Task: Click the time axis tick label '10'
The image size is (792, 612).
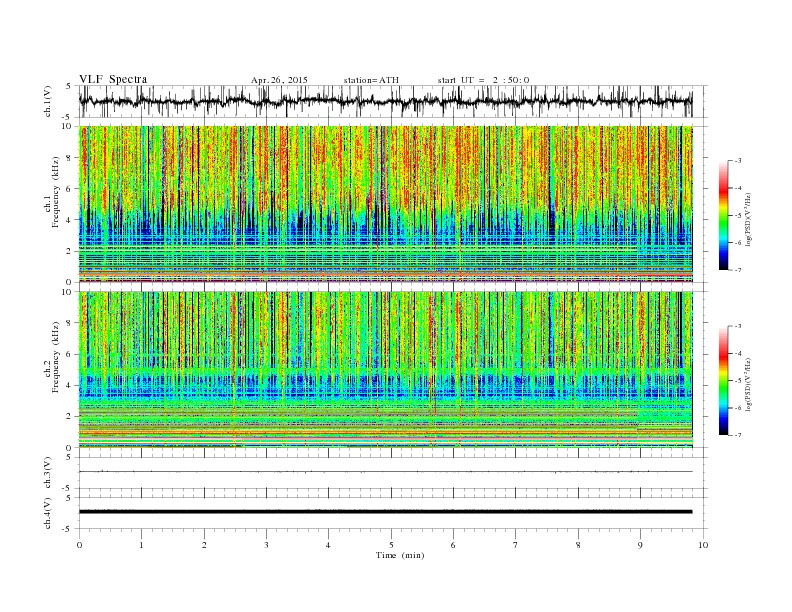Action: coord(703,545)
